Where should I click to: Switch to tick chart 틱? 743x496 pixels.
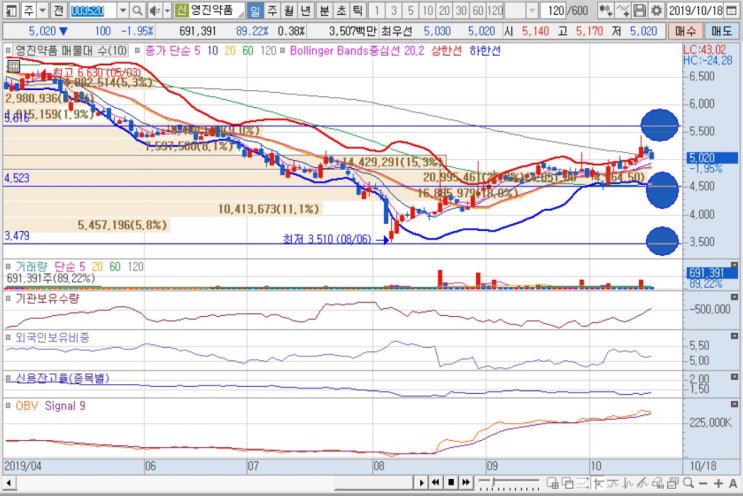[358, 10]
